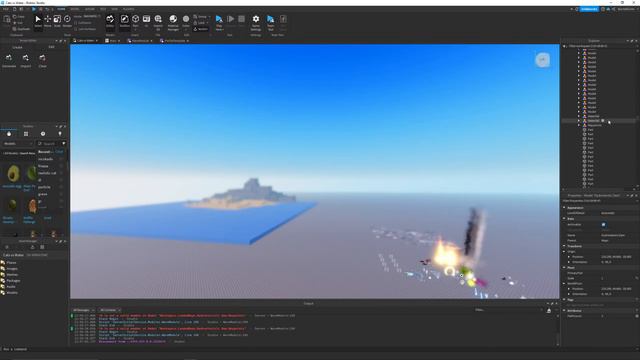Switch to the TEST ribbon tab
Image resolution: width=640 pixels, height=360 pixels.
coord(103,9)
